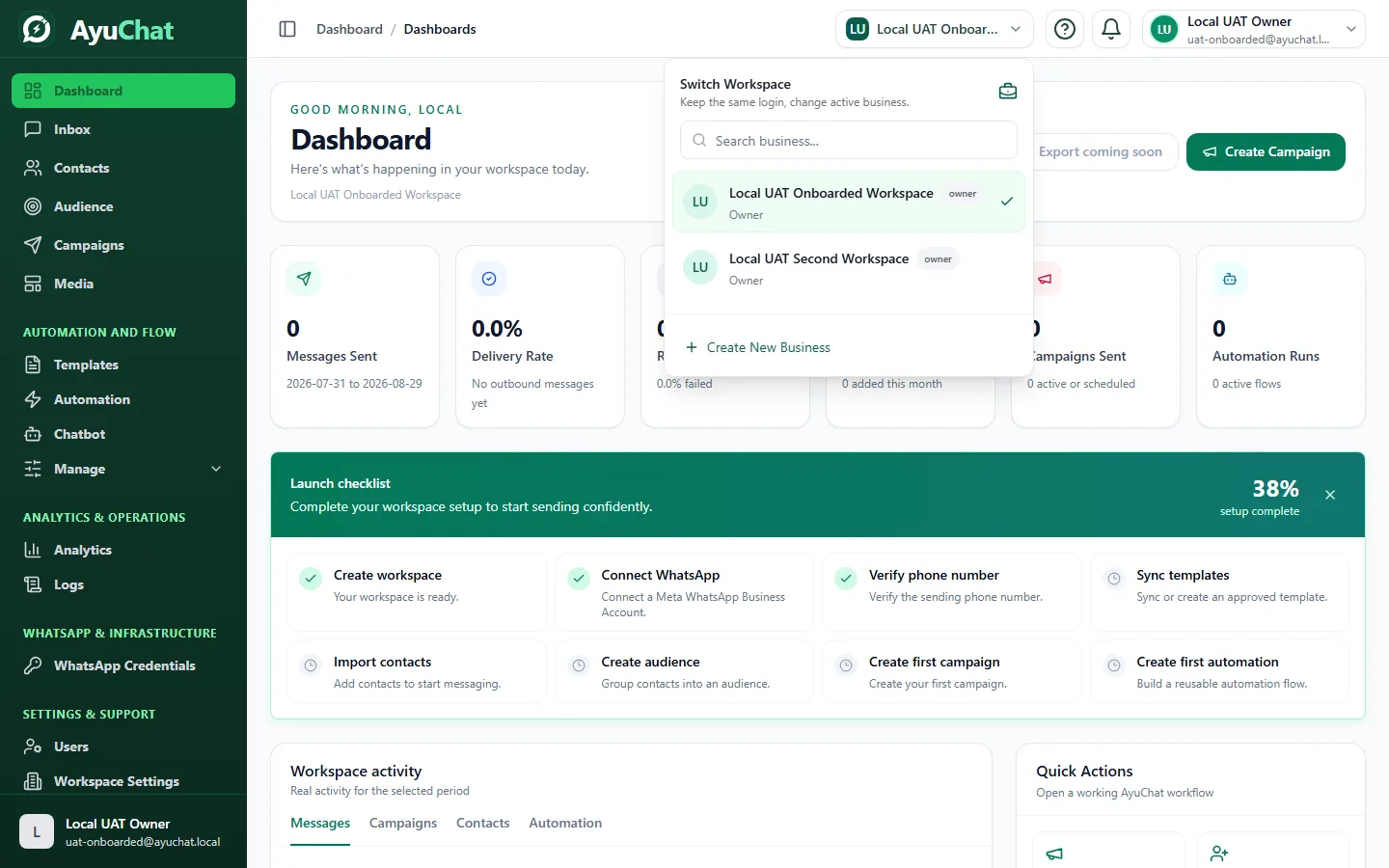Open the Media sidebar item

[x=123, y=284]
